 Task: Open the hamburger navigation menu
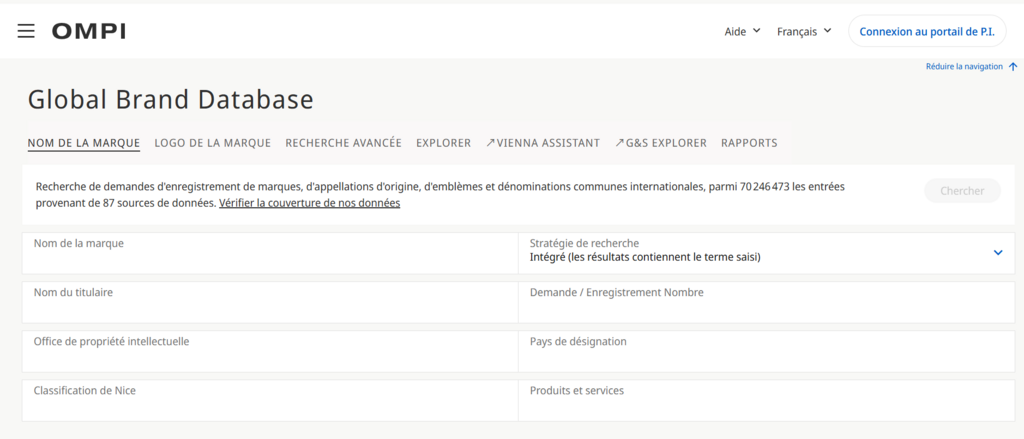[x=26, y=31]
